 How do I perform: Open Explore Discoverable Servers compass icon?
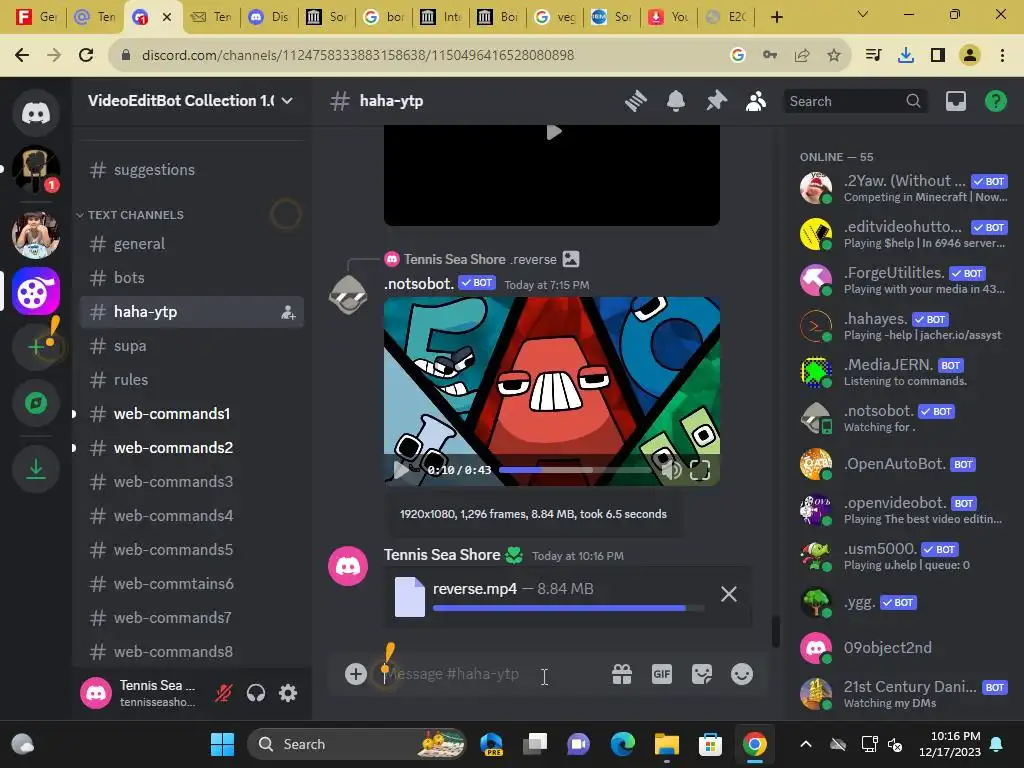pos(36,403)
